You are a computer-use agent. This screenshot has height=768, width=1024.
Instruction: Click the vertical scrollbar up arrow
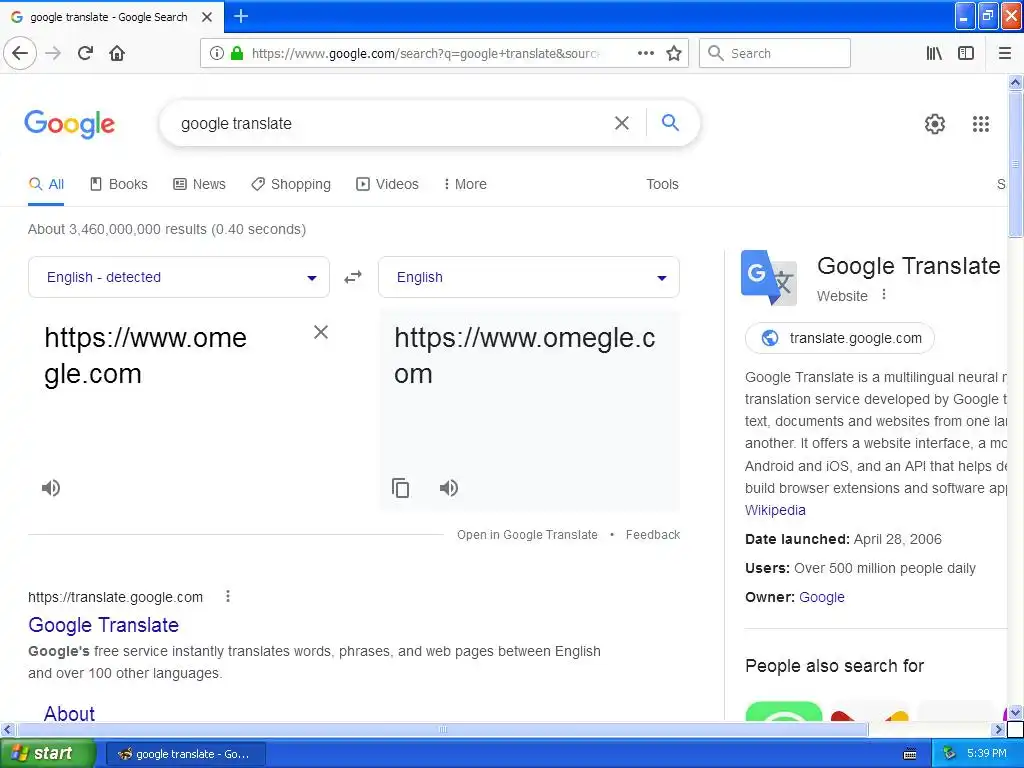click(x=1016, y=82)
